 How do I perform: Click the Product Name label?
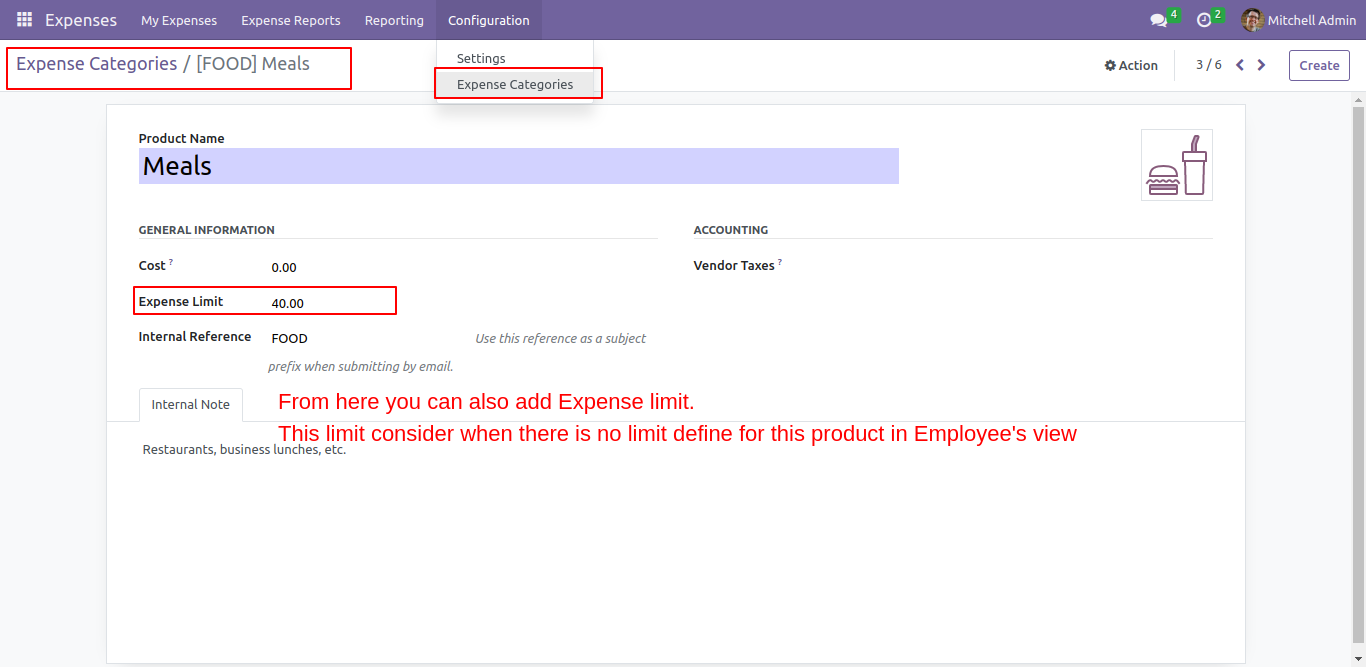tap(181, 139)
